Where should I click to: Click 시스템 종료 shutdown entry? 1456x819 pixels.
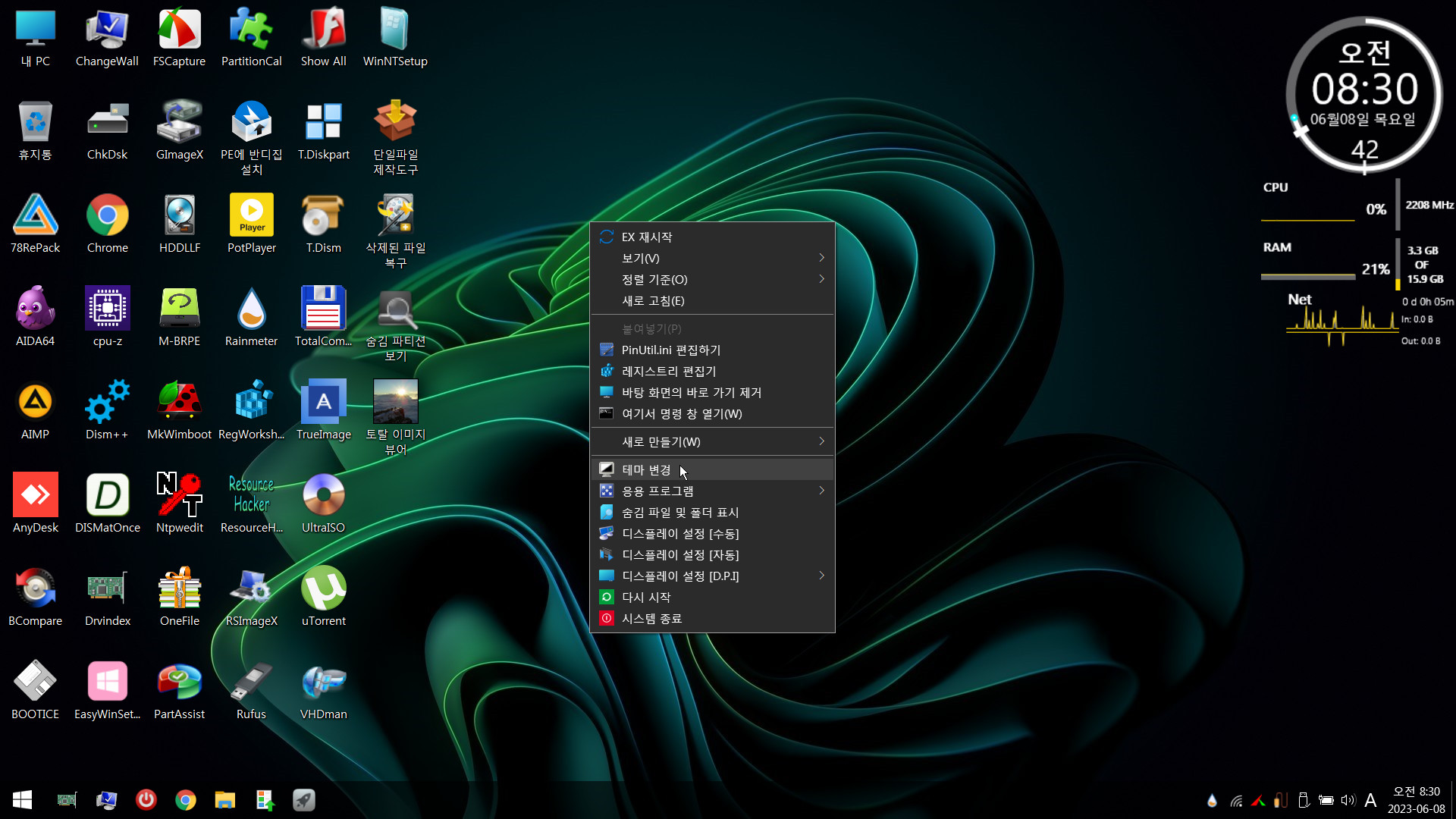(x=712, y=619)
